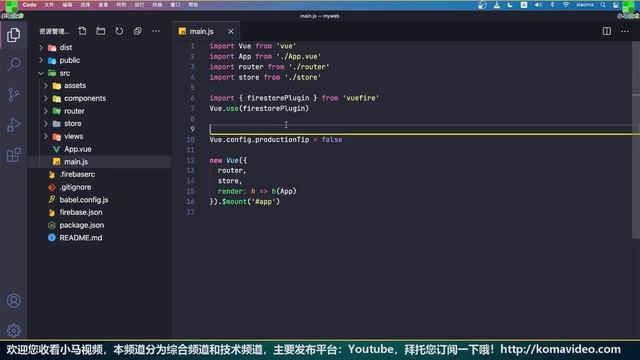Collapse the src folder

(41, 73)
